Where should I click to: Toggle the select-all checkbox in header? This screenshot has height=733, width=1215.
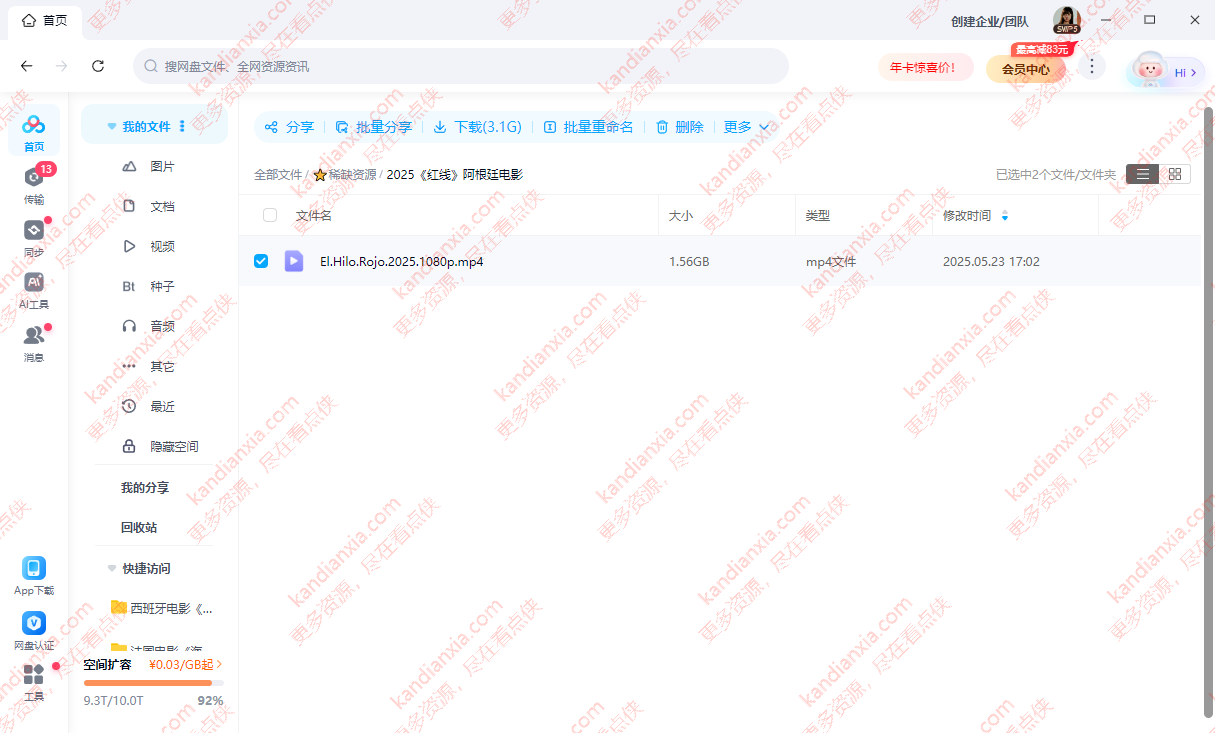click(270, 215)
